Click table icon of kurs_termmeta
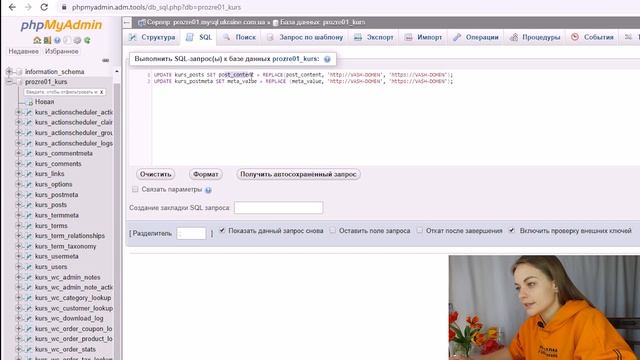Viewport: 640px width, 360px height. [29, 215]
